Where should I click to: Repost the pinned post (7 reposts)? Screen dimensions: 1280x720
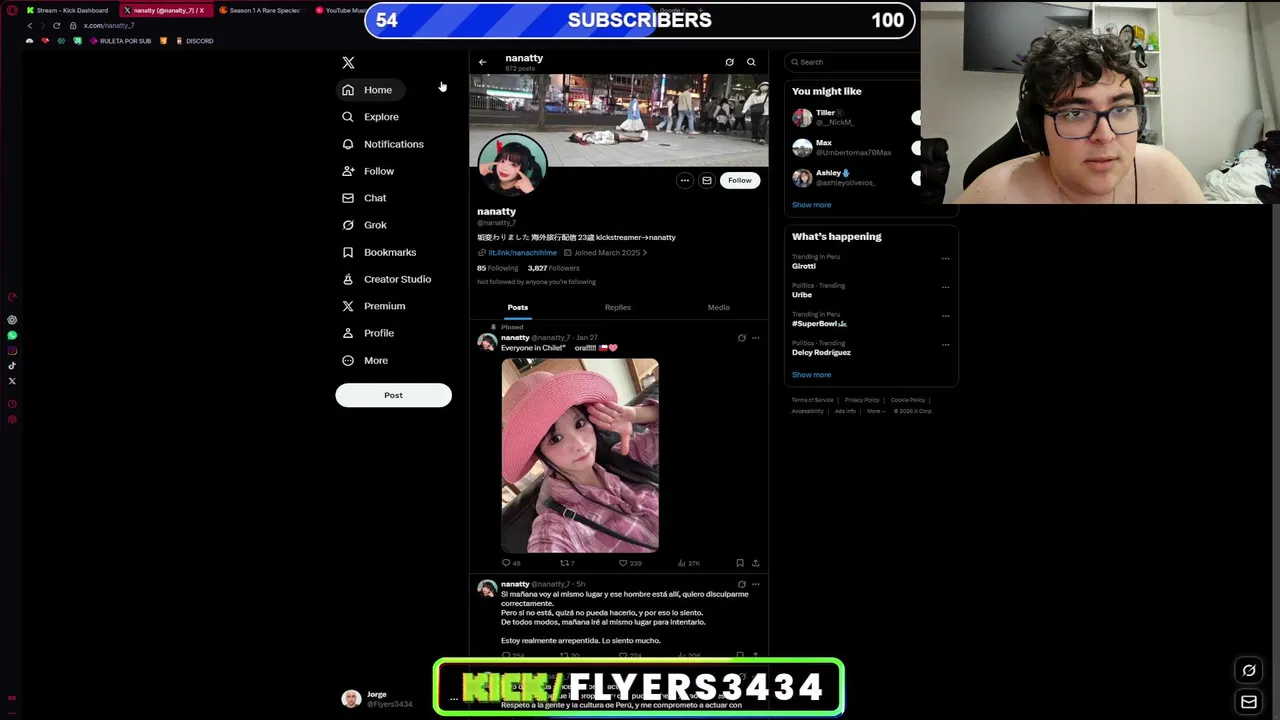point(567,563)
